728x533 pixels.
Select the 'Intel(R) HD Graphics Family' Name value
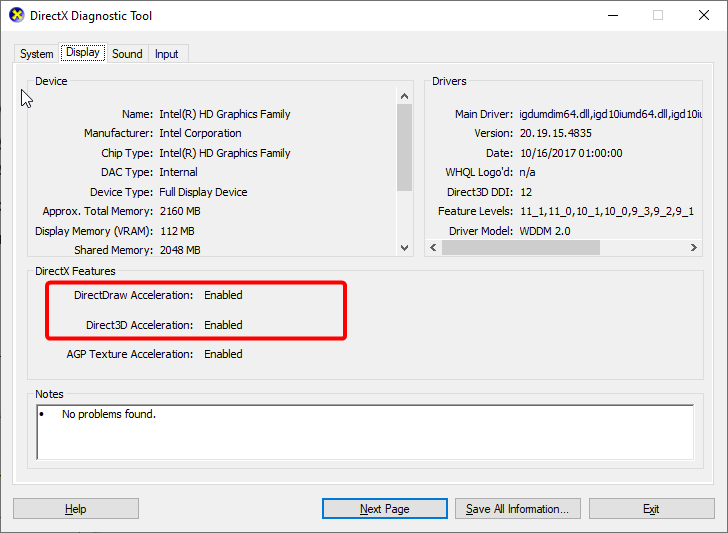[225, 114]
